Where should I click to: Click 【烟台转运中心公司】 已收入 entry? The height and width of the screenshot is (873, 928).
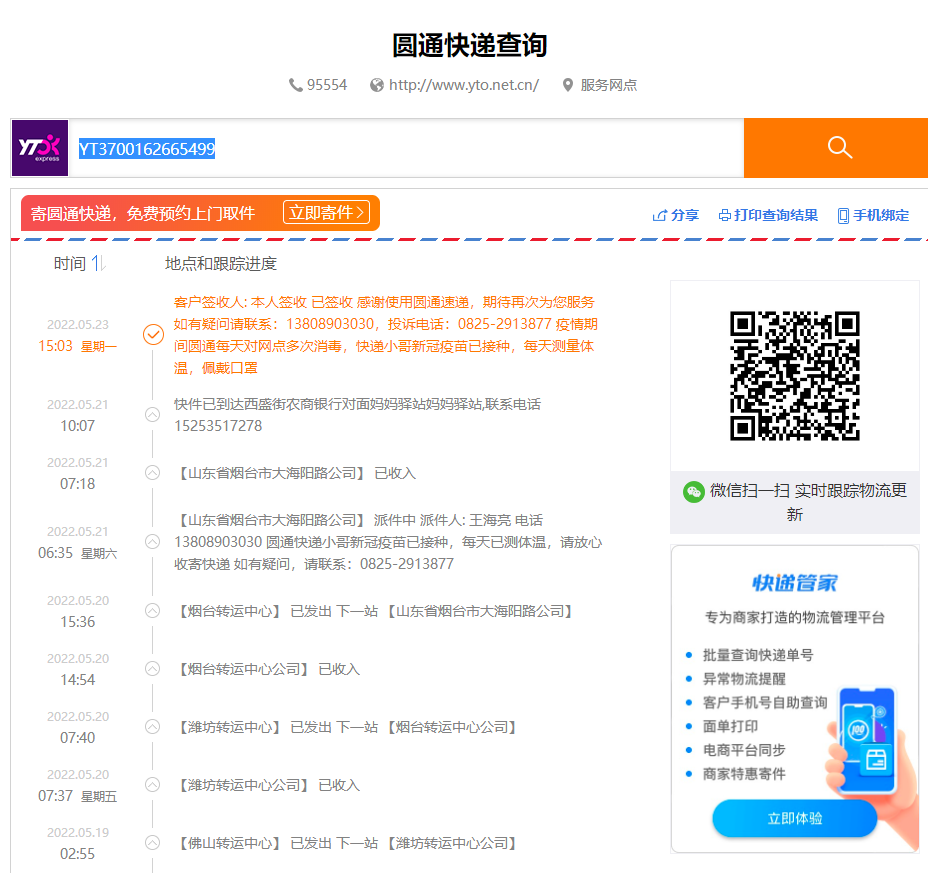coord(267,669)
